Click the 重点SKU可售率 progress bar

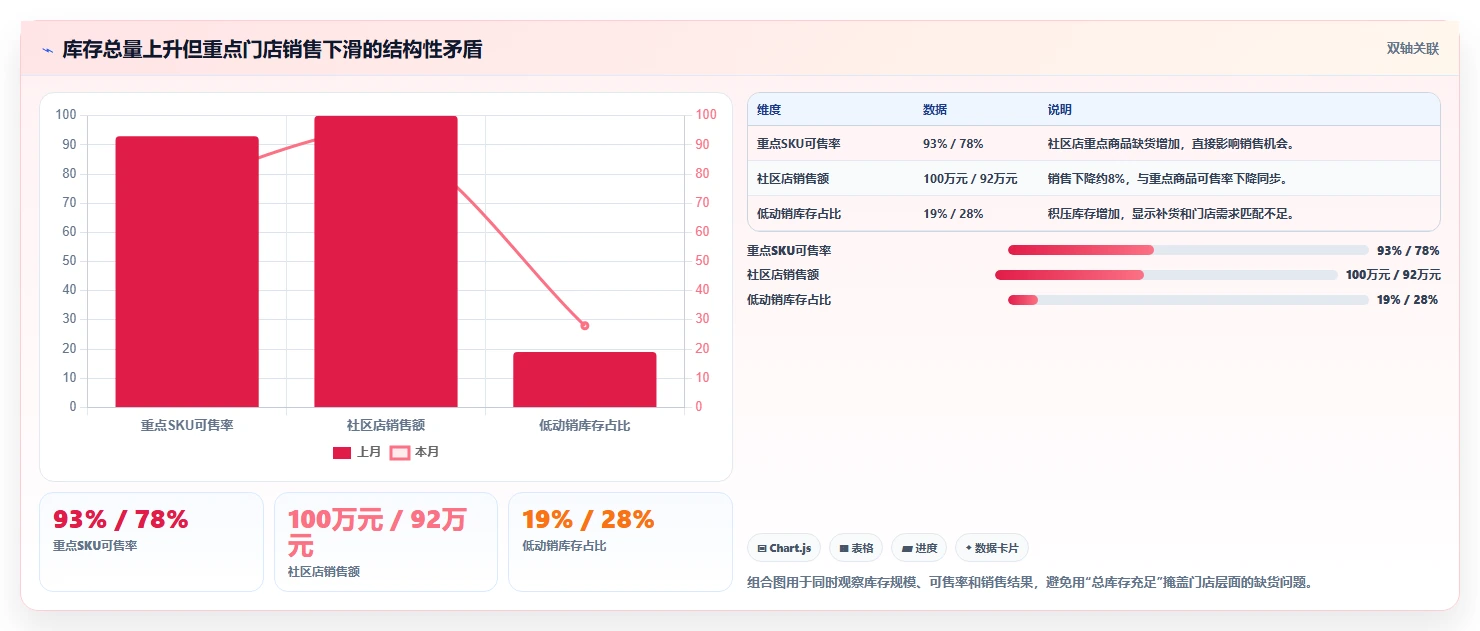(1188, 250)
